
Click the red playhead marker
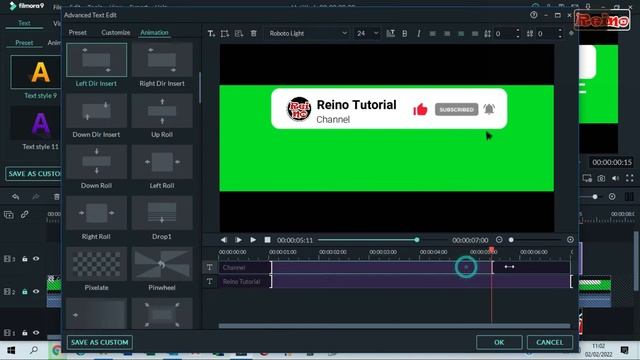point(491,249)
